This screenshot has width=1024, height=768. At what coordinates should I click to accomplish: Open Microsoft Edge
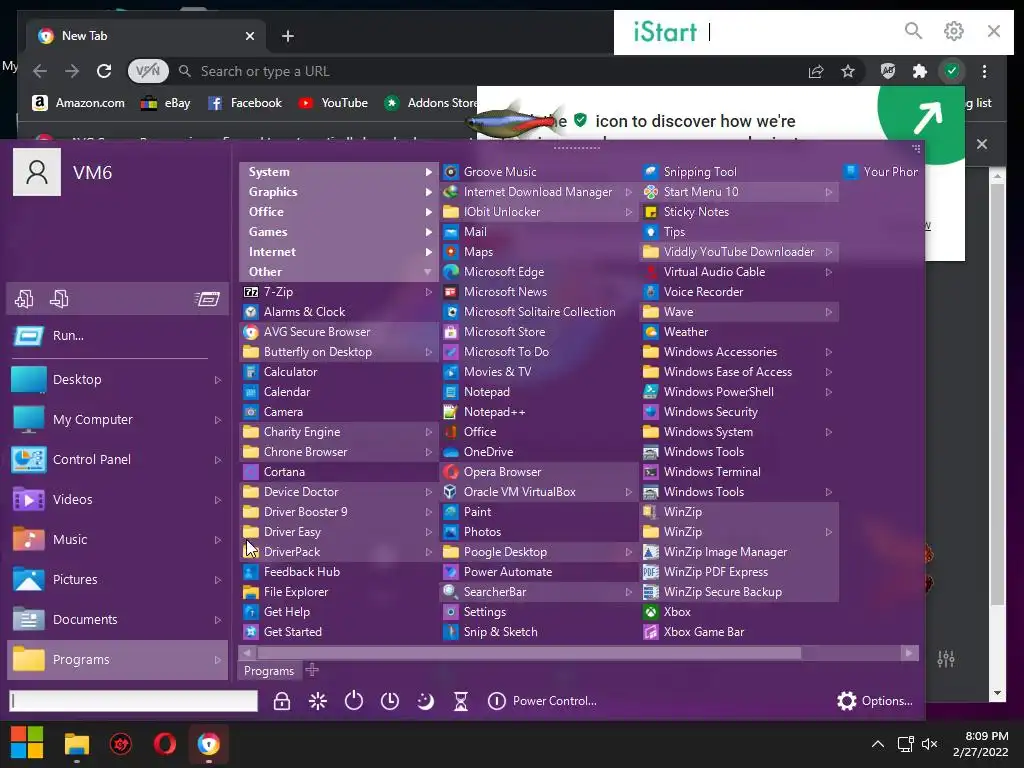[x=539, y=272]
